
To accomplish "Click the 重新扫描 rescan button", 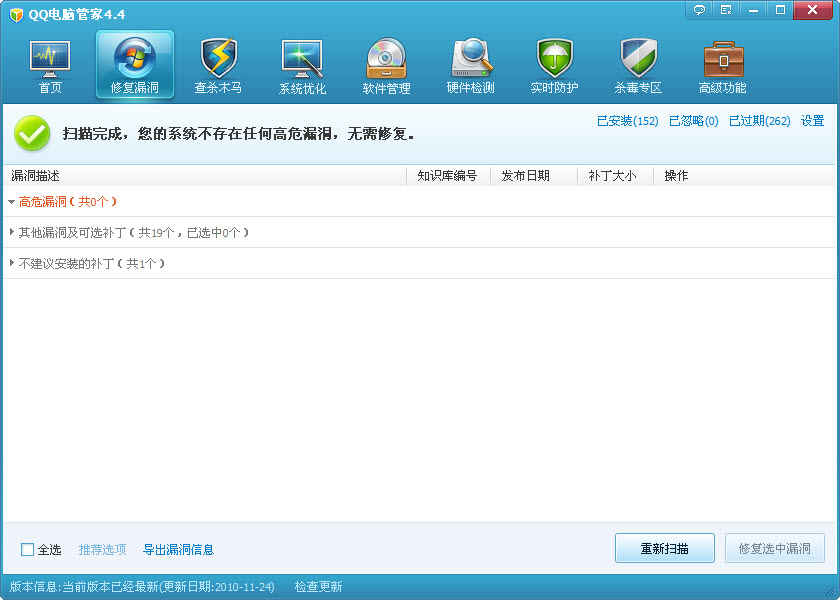I will click(664, 548).
